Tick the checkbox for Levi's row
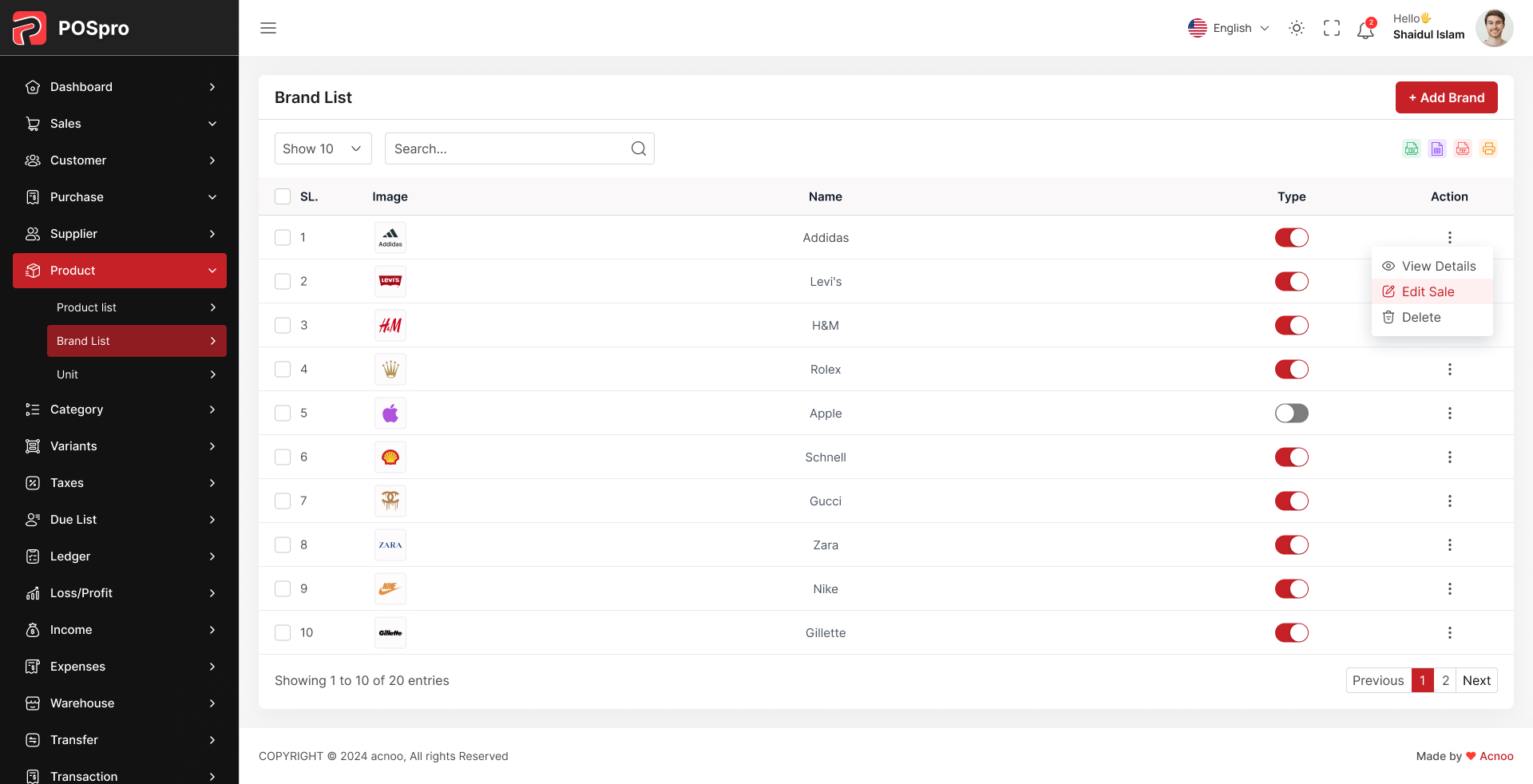The width and height of the screenshot is (1533, 784). point(282,282)
